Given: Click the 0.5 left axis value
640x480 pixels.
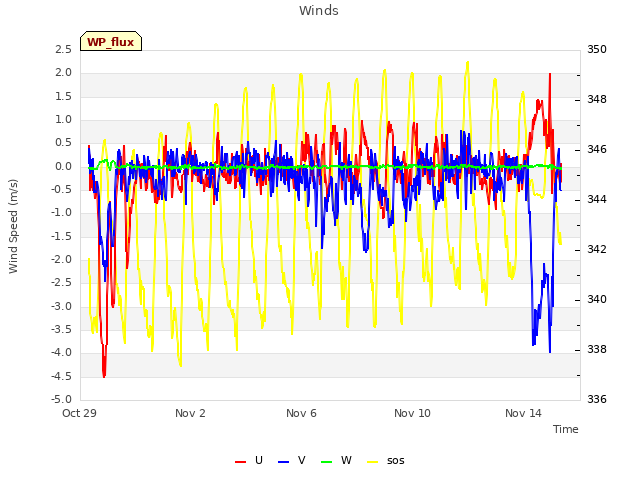Looking at the screenshot, I should (63, 143).
